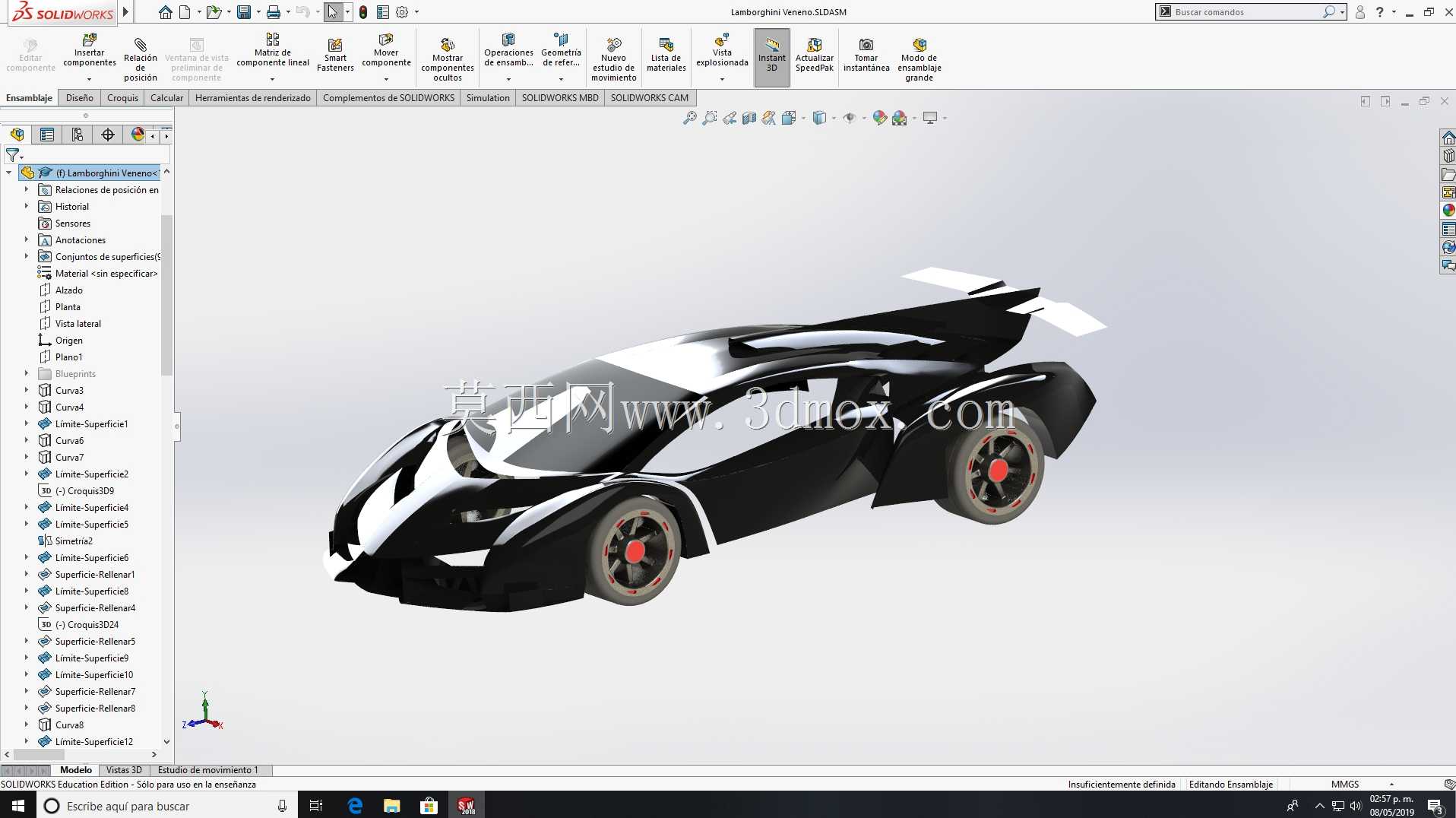Screen dimensions: 1456x818
Task: Click the user login icon
Action: (1360, 12)
